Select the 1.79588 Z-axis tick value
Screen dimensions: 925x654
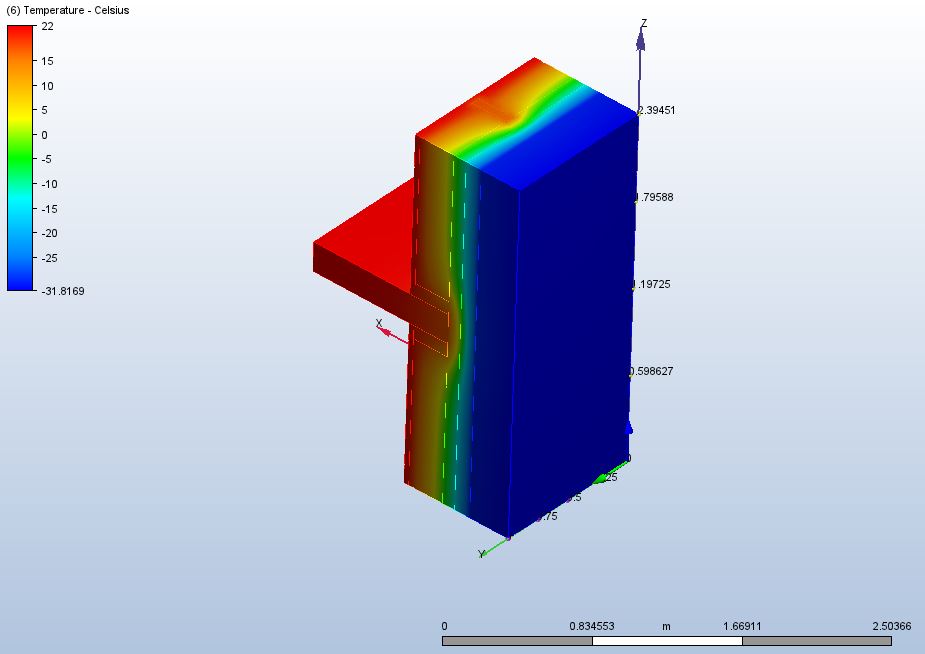pyautogui.click(x=655, y=198)
